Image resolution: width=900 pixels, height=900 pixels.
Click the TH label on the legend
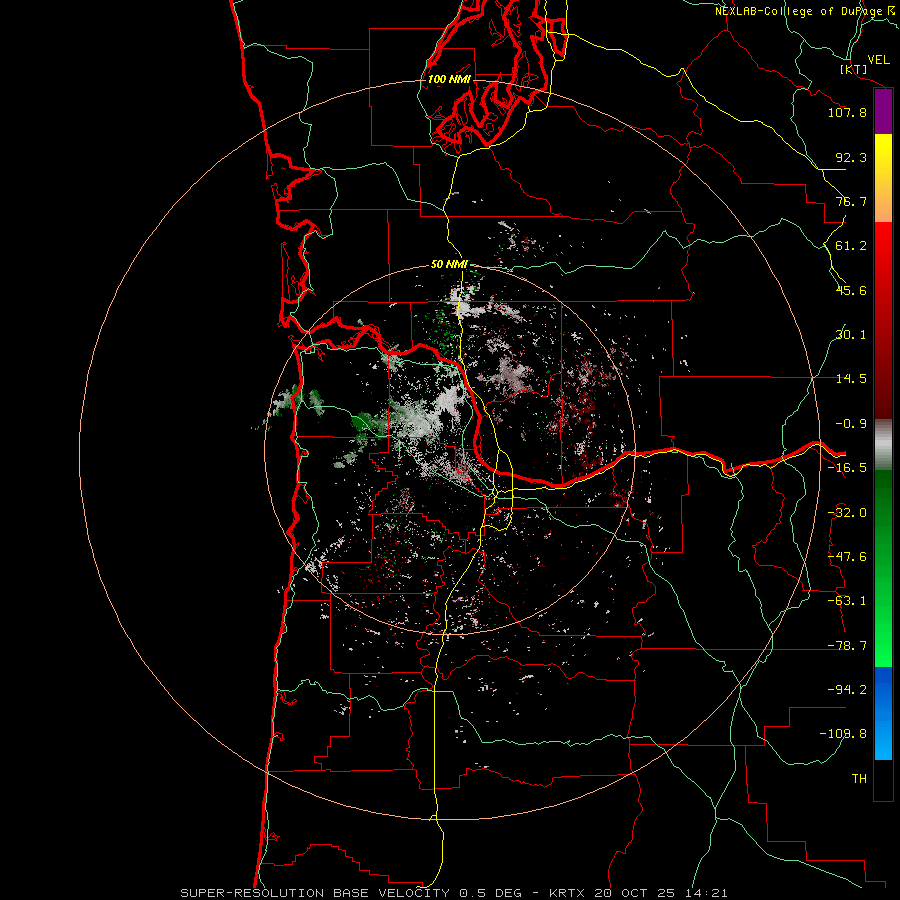tap(859, 779)
